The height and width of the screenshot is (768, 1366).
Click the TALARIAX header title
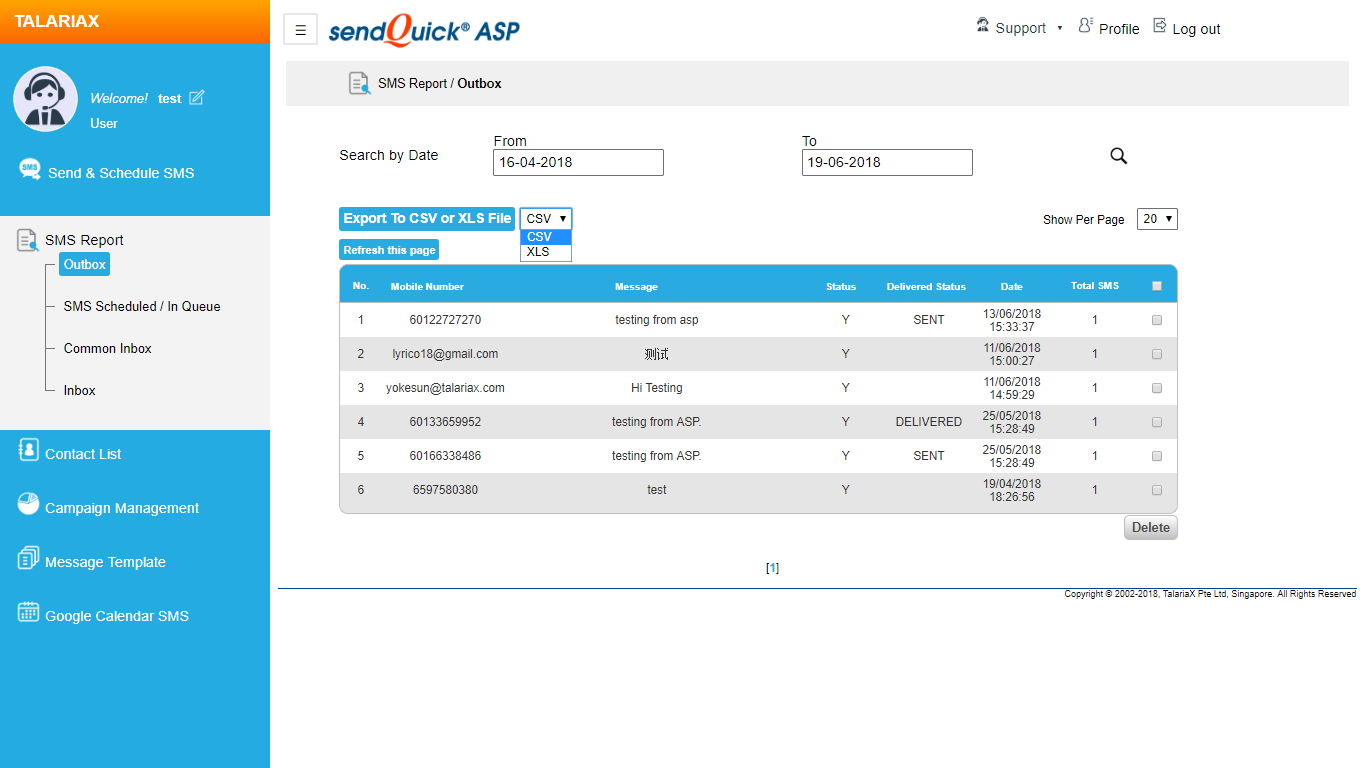tap(57, 21)
